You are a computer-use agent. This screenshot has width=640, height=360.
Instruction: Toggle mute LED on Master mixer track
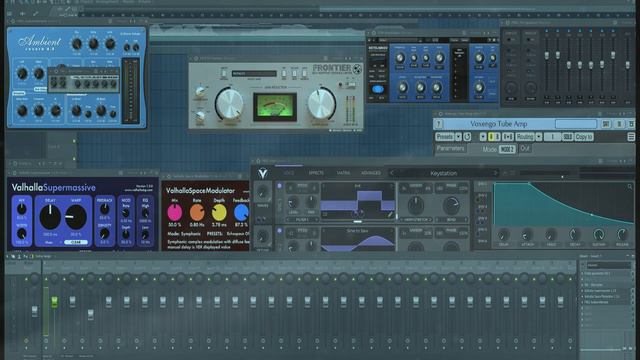(26, 280)
